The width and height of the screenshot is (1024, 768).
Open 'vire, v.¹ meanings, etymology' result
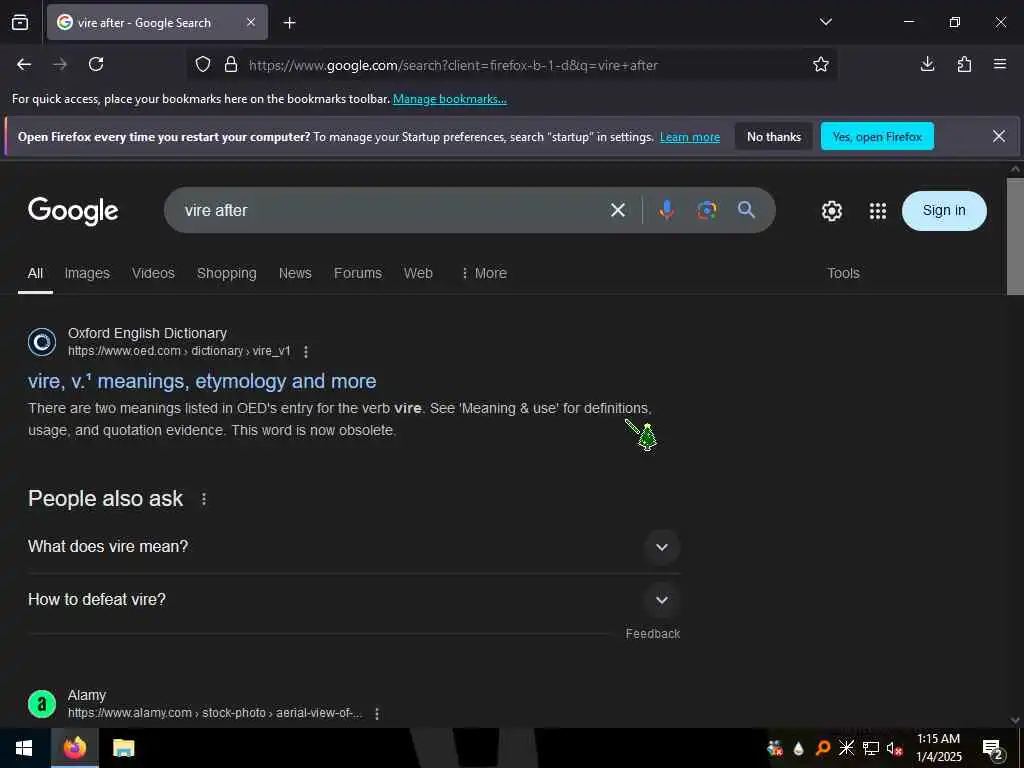202,381
